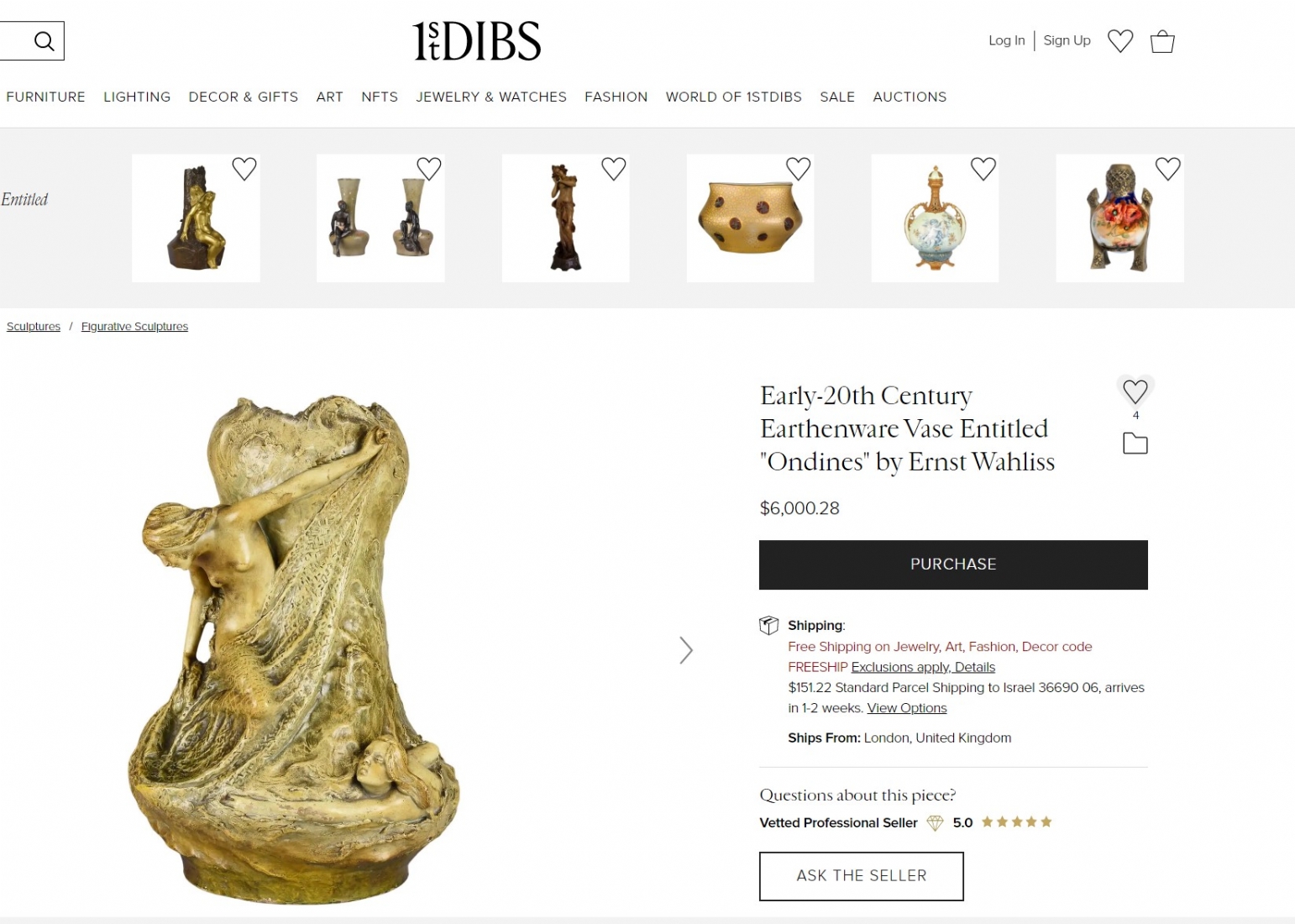The height and width of the screenshot is (924, 1295).
Task: Open the Auctions menu item
Action: tap(910, 97)
